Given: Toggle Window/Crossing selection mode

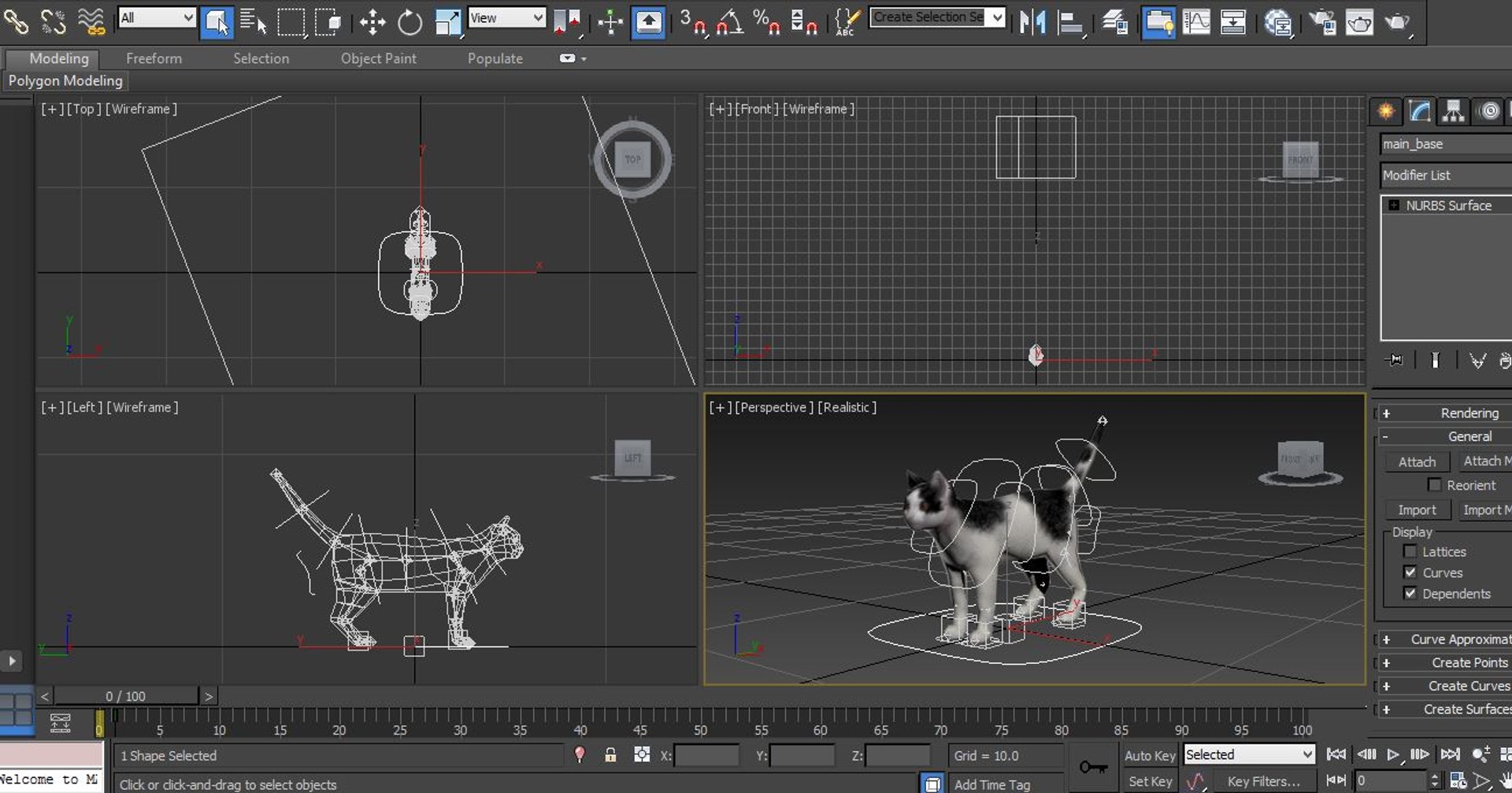Looking at the screenshot, I should click(x=328, y=21).
